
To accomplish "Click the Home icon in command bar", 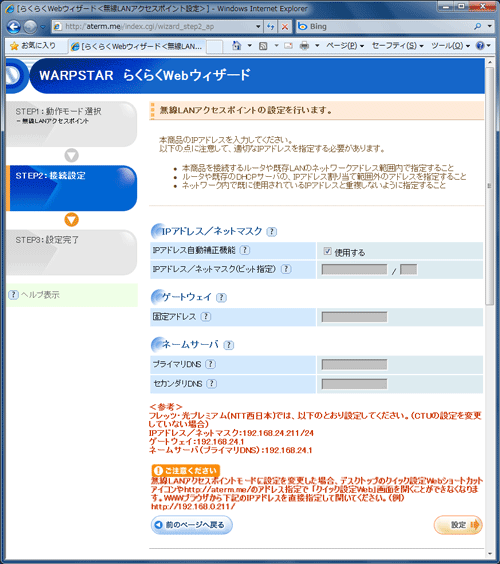I will pyautogui.click(x=236, y=46).
